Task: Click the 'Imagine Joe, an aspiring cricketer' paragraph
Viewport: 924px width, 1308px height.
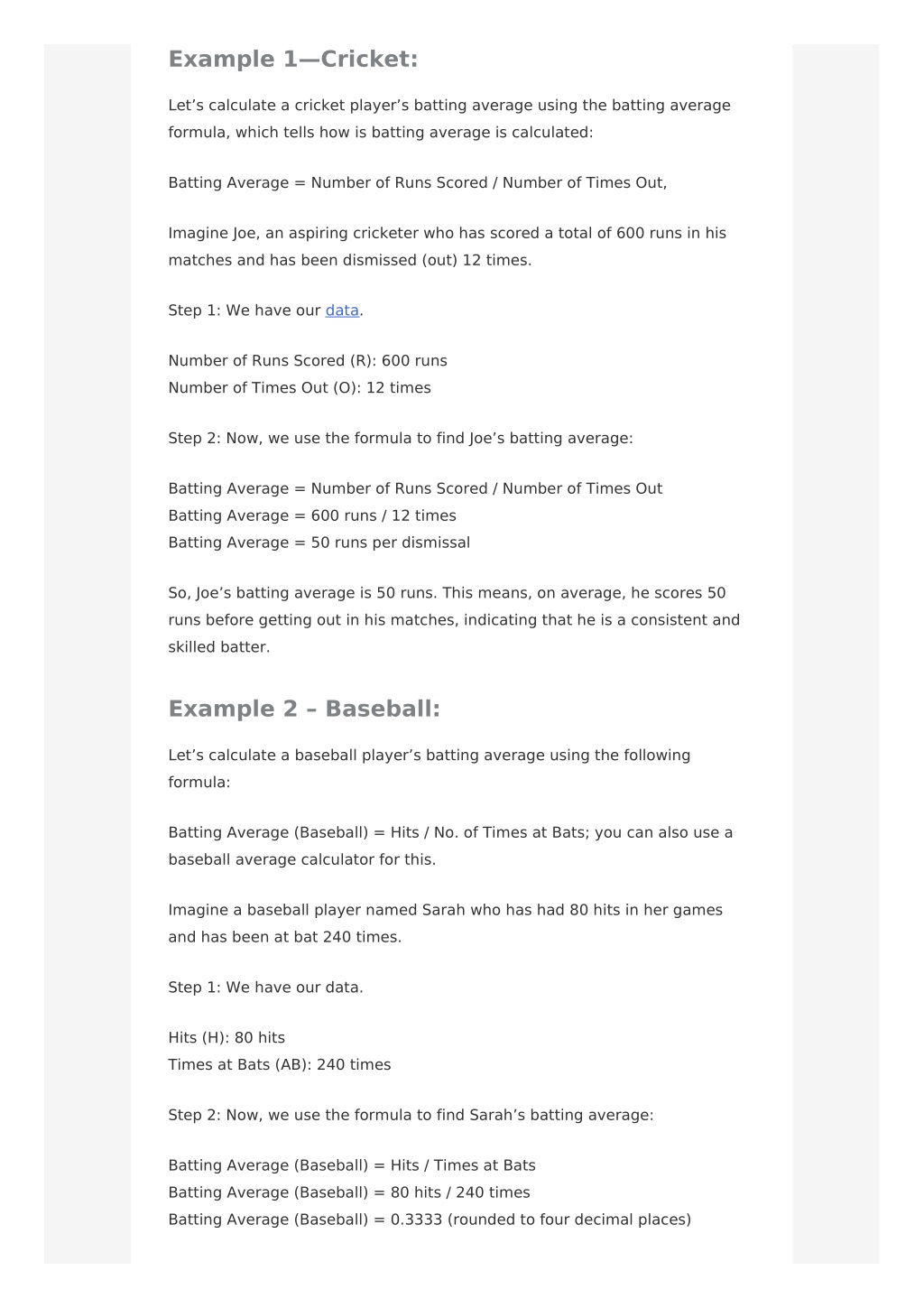Action: [x=448, y=246]
